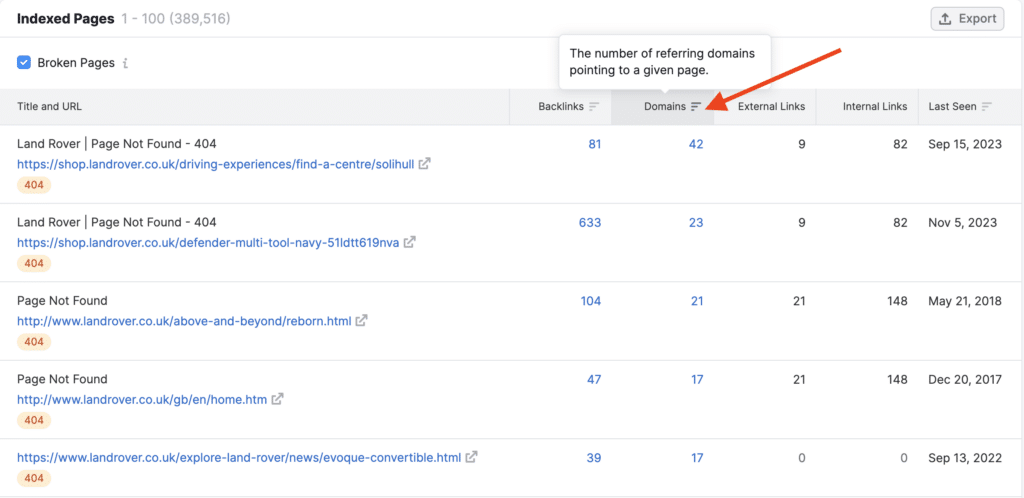Viewport: 1024px width, 498px height.
Task: Click the Page Not Found title above home.htm
Action: pos(62,379)
